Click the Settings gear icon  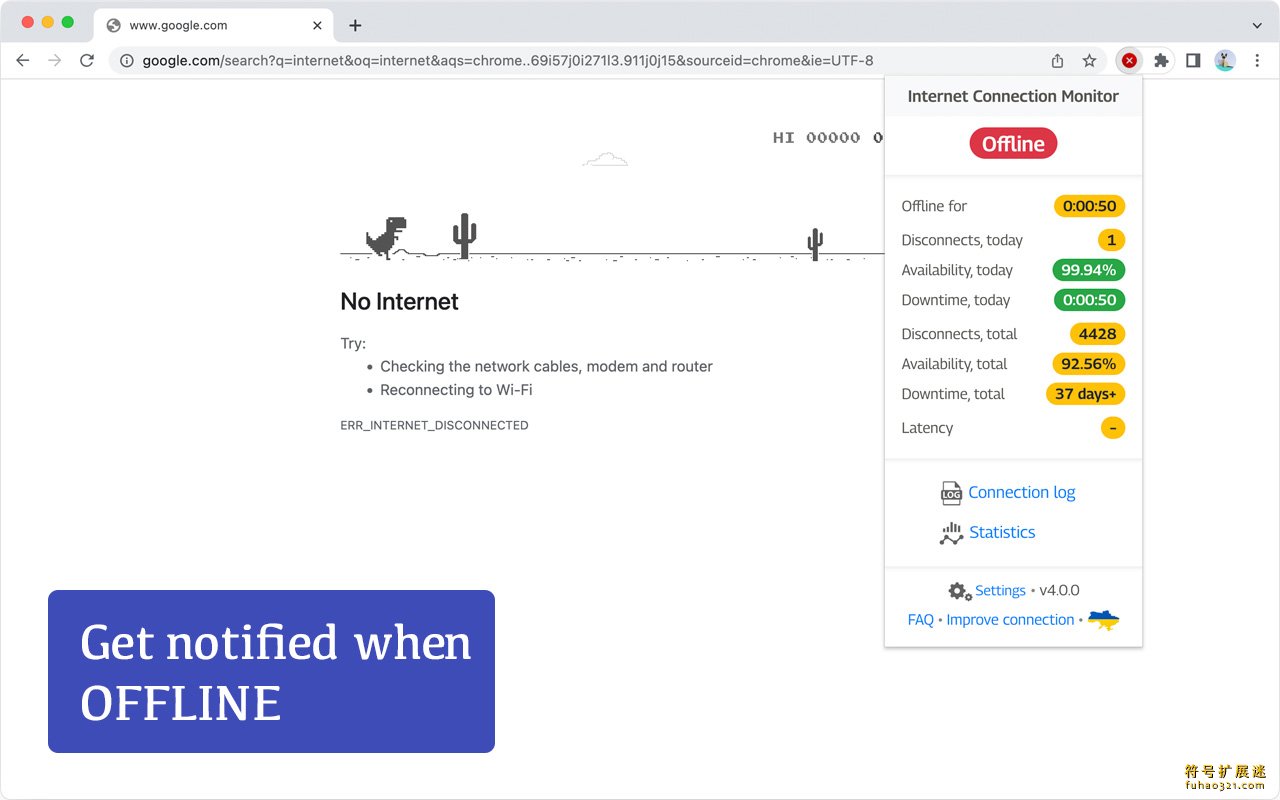pyautogui.click(x=960, y=591)
